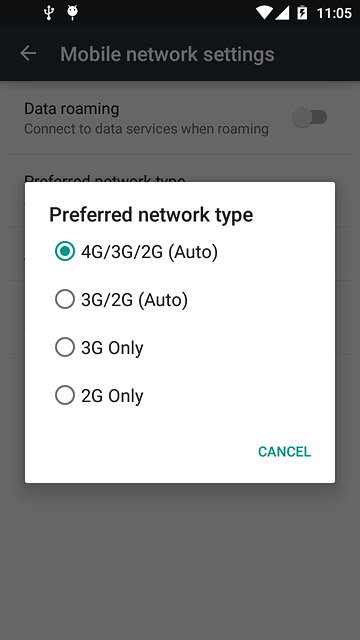The width and height of the screenshot is (360, 640).
Task: Select the 3G/2G (Auto) radio button
Action: pos(65,300)
